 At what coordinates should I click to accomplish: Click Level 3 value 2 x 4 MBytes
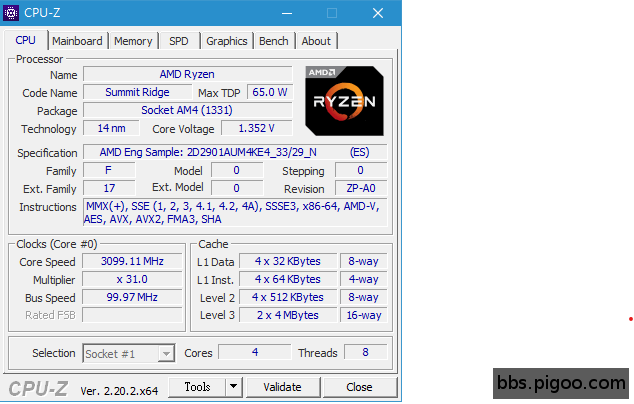click(288, 315)
